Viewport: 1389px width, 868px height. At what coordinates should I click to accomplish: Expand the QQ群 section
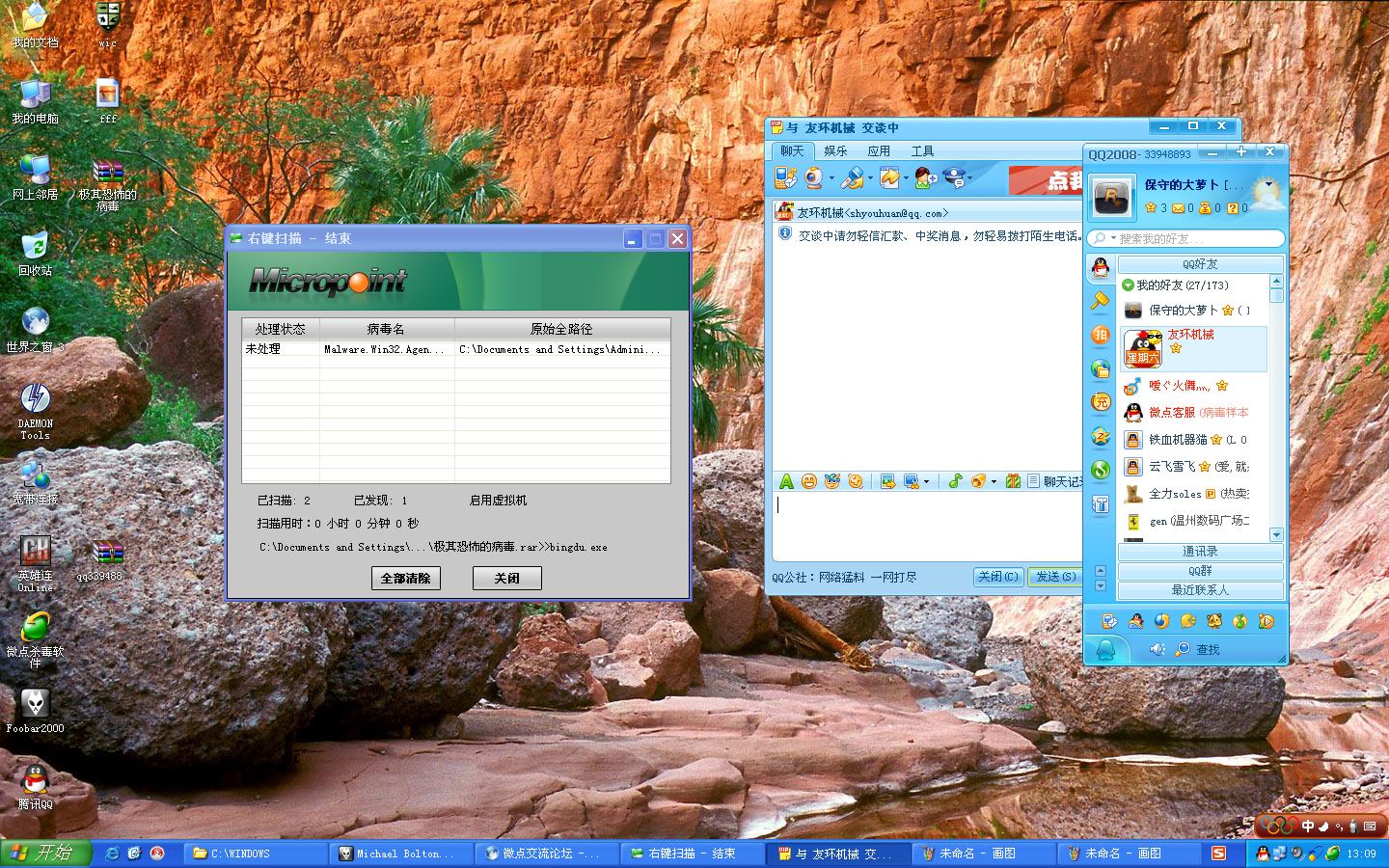(x=1200, y=571)
